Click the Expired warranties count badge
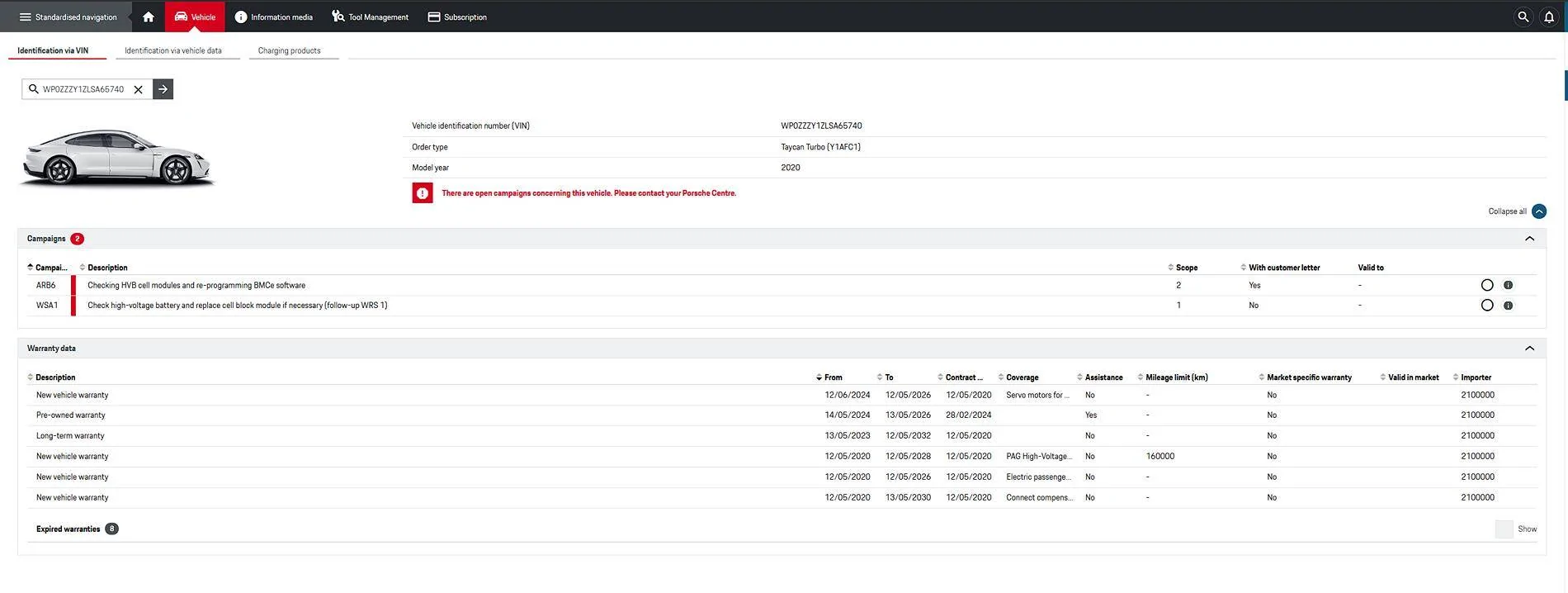Screen dimensions: 1568x593 click(111, 529)
